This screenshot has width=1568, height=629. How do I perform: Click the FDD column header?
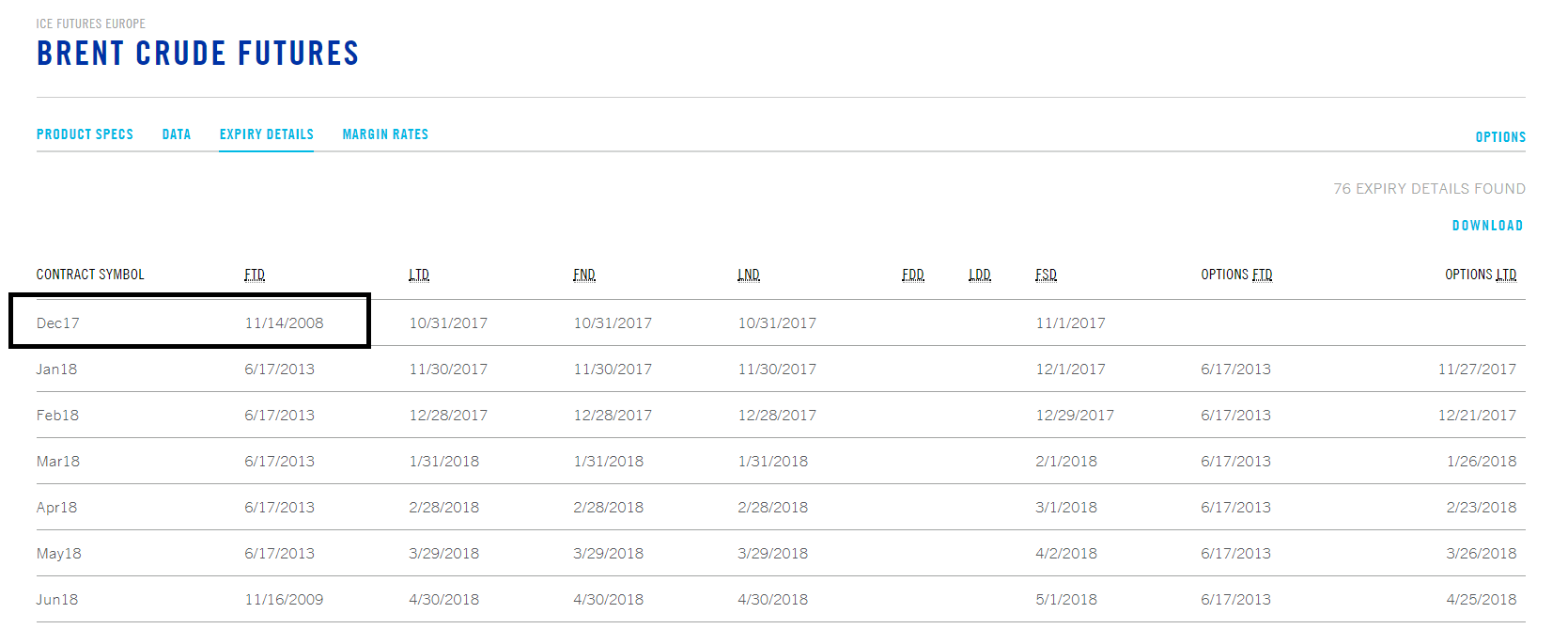(913, 275)
